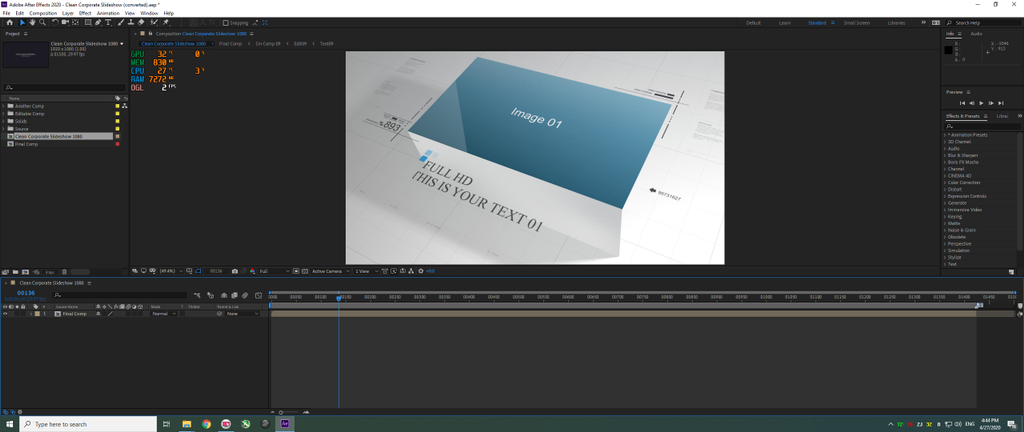
Task: Click the Home icon in toolbar
Action: pos(9,22)
